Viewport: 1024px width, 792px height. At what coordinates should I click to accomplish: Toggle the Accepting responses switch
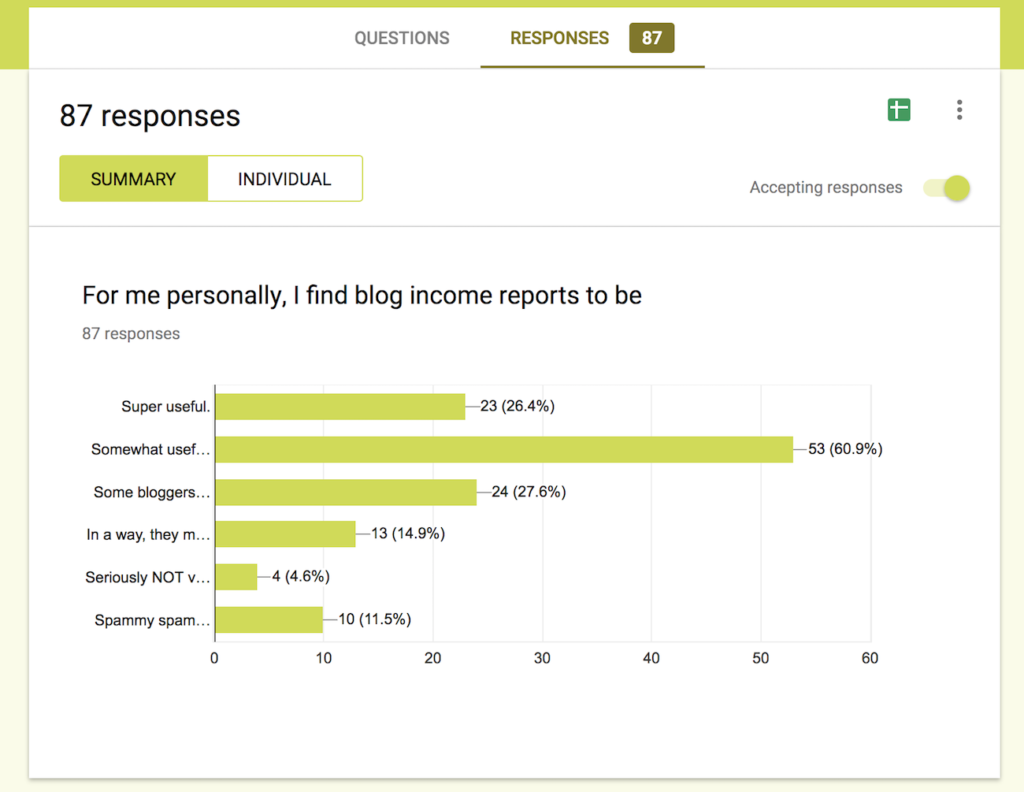947,188
